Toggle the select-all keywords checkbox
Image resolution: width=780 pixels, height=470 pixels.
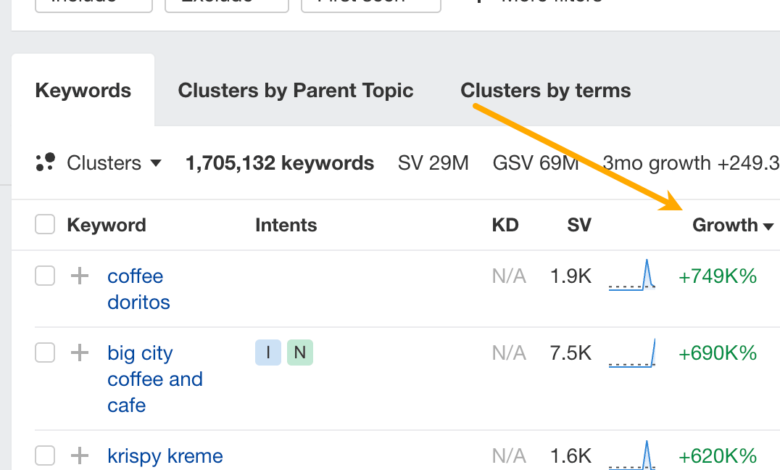coord(45,225)
